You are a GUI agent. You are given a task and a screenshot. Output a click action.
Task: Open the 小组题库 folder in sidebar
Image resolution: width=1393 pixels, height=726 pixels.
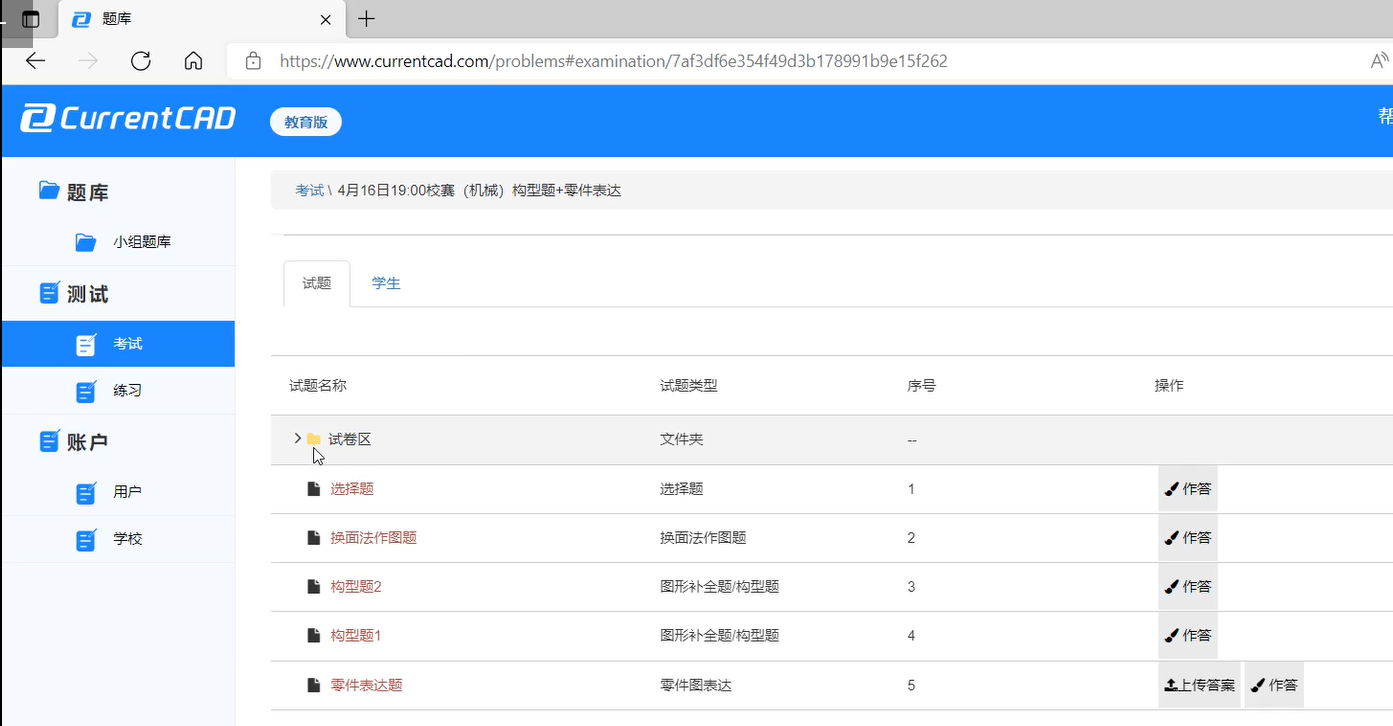(x=141, y=242)
